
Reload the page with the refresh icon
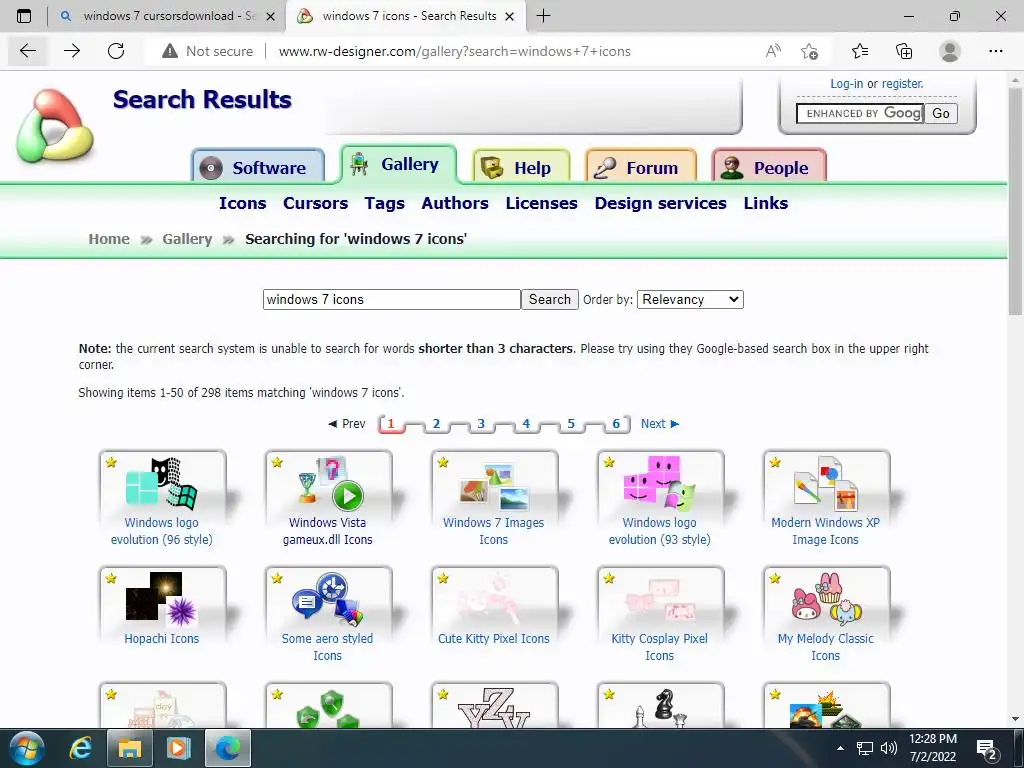pyautogui.click(x=116, y=51)
